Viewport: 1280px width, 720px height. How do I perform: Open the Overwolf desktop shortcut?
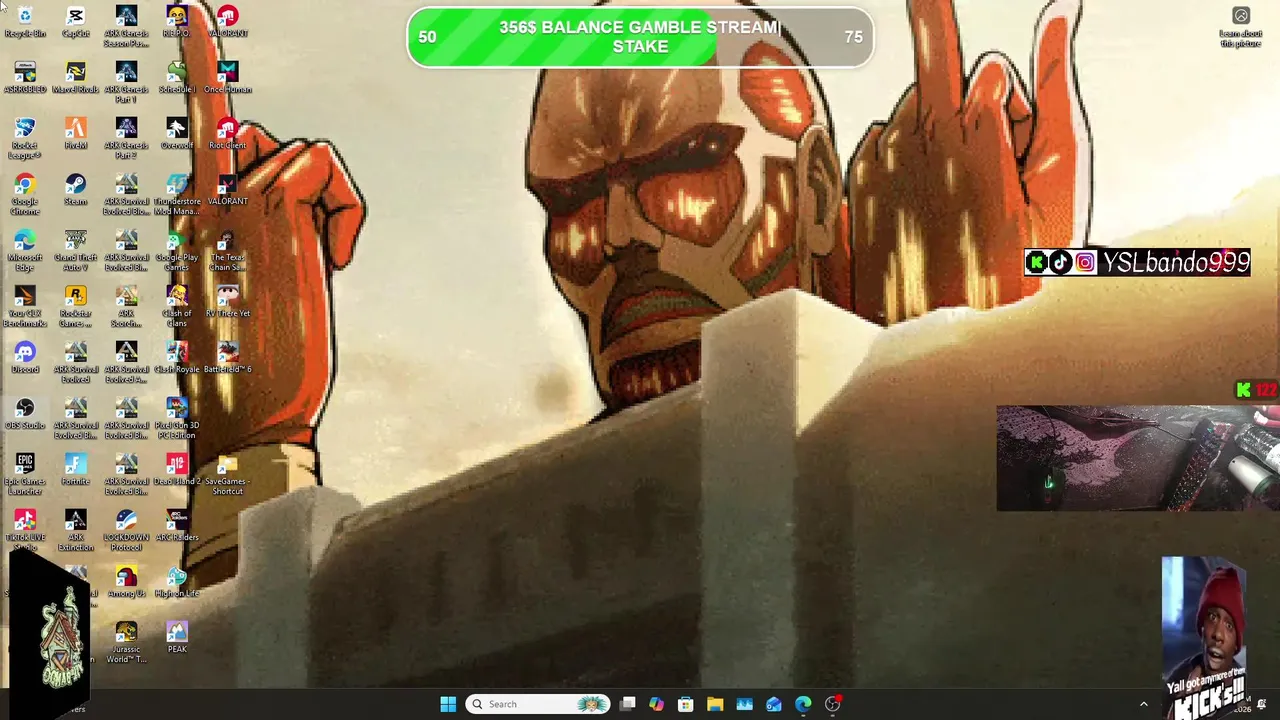coord(177,134)
